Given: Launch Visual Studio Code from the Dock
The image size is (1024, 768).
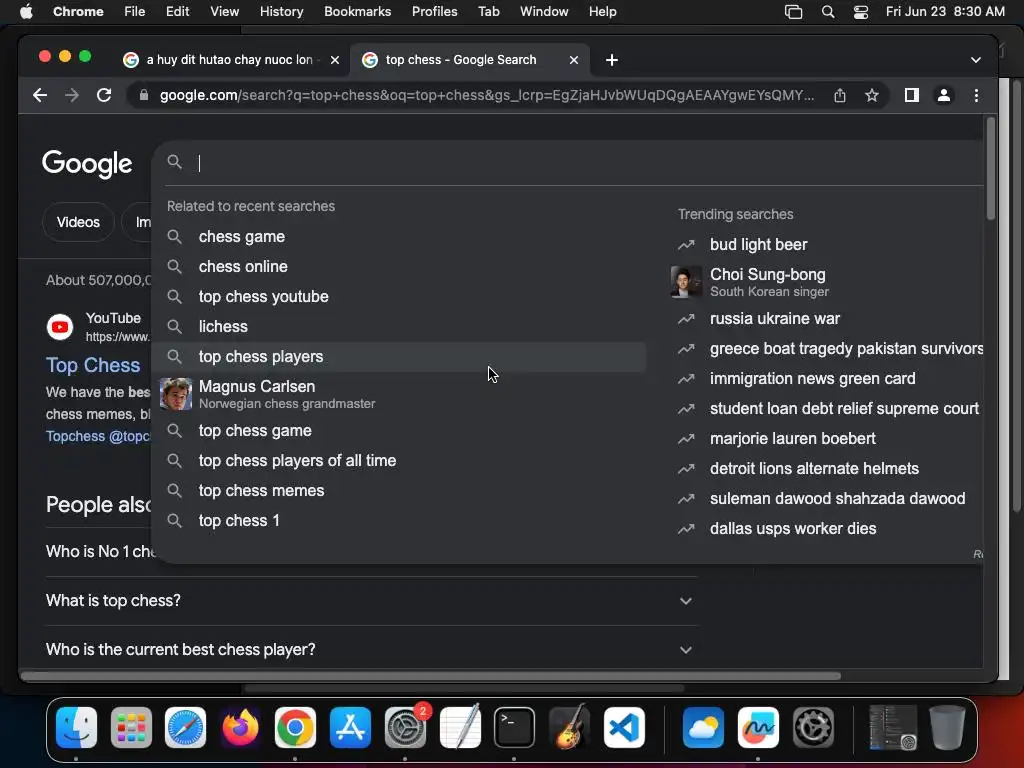Looking at the screenshot, I should point(624,727).
